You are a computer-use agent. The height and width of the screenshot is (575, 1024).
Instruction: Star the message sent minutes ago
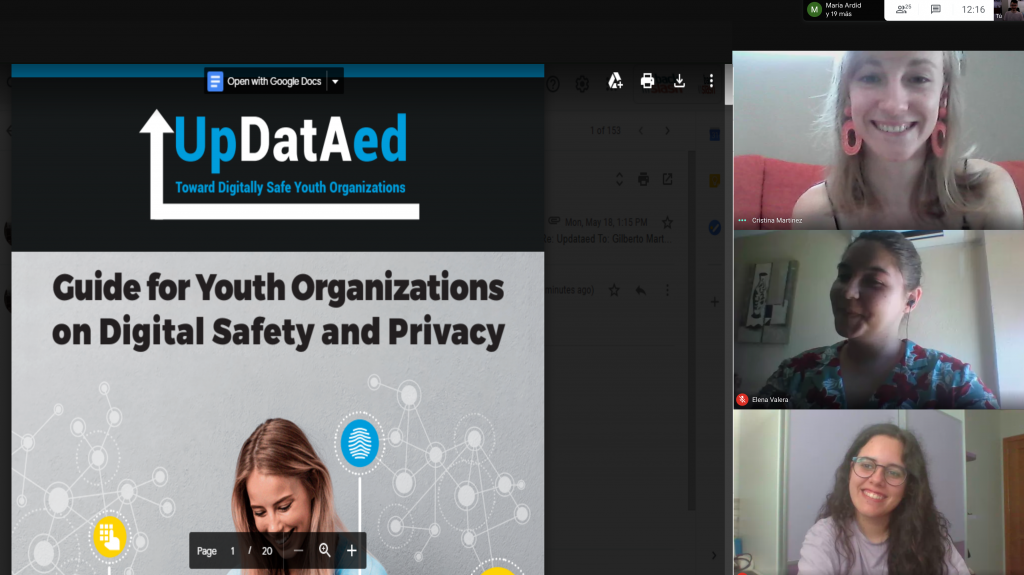[x=614, y=290]
